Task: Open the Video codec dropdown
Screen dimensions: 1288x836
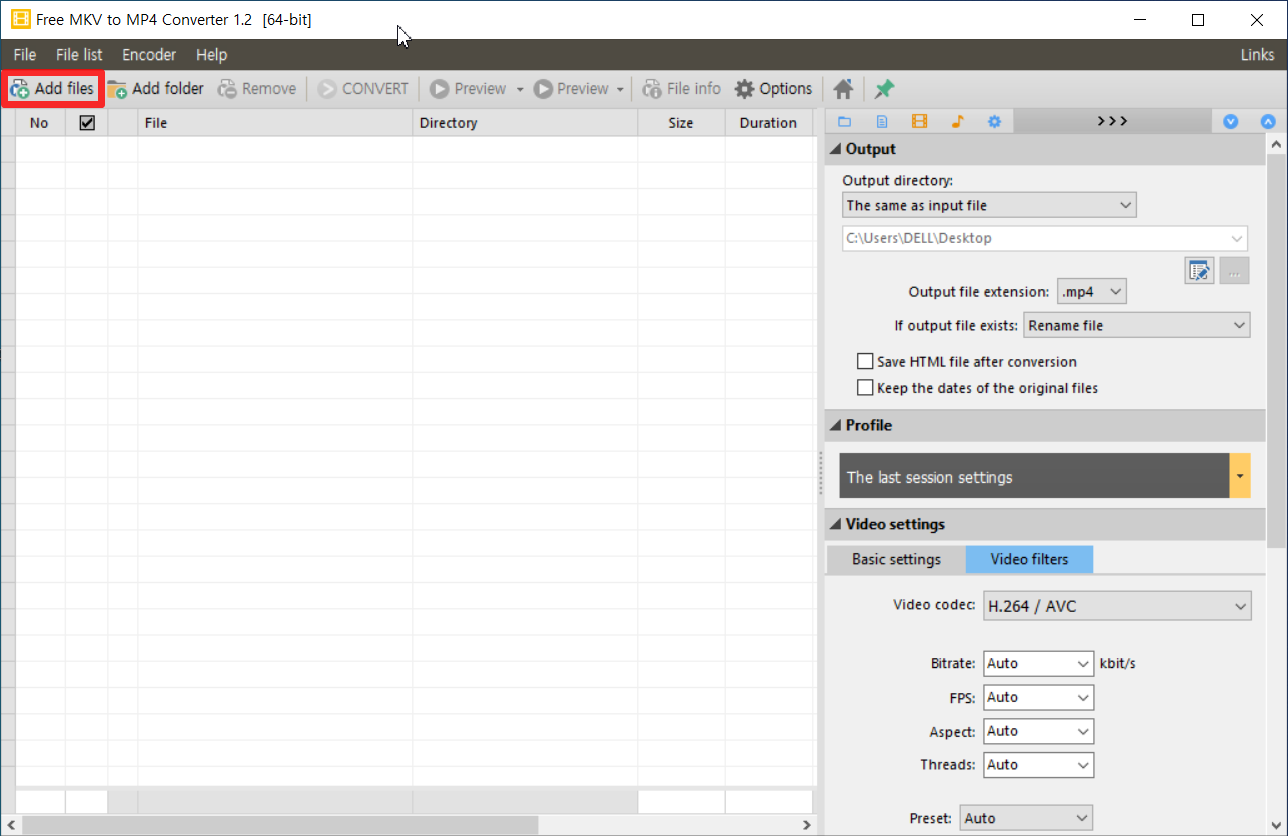Action: pyautogui.click(x=1117, y=606)
